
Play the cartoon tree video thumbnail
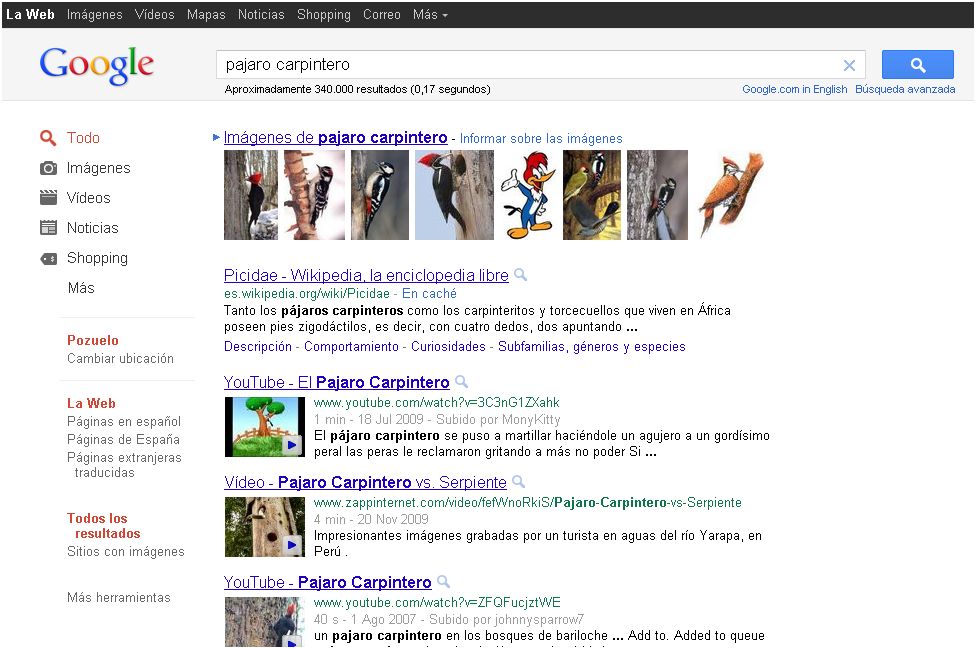pyautogui.click(x=265, y=427)
